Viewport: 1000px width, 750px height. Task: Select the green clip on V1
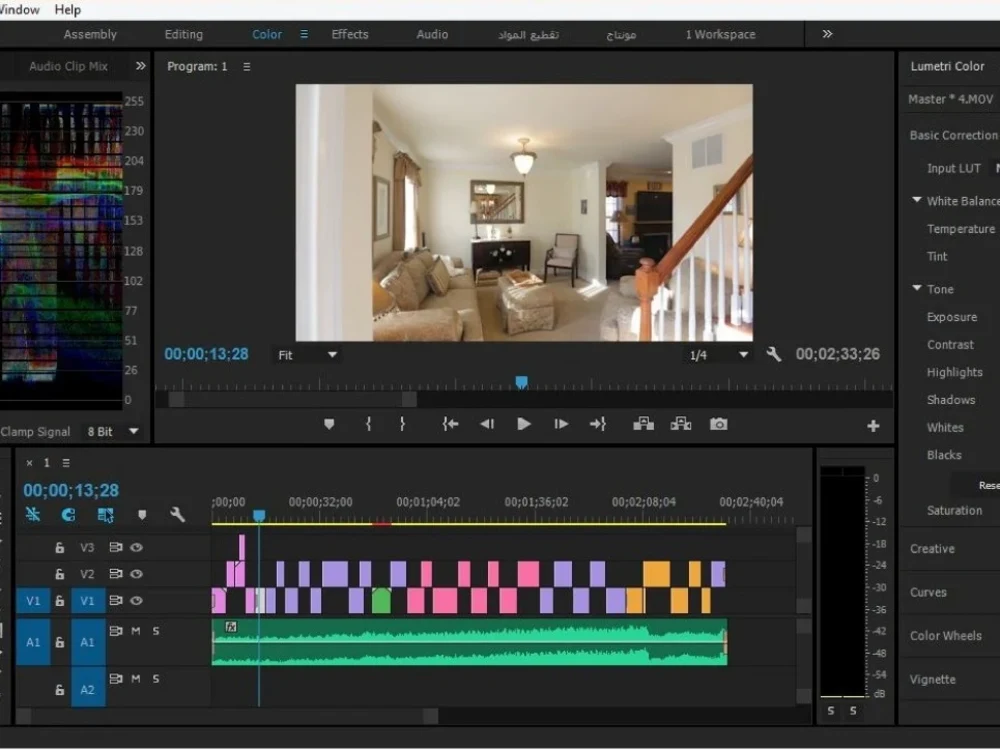pyautogui.click(x=381, y=601)
